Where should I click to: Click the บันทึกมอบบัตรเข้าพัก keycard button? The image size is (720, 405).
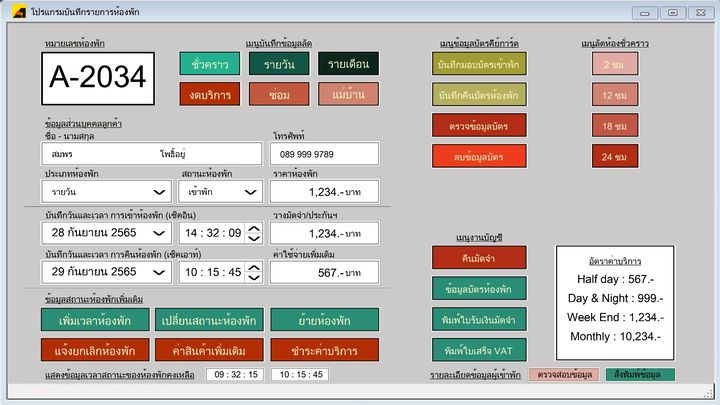point(479,64)
